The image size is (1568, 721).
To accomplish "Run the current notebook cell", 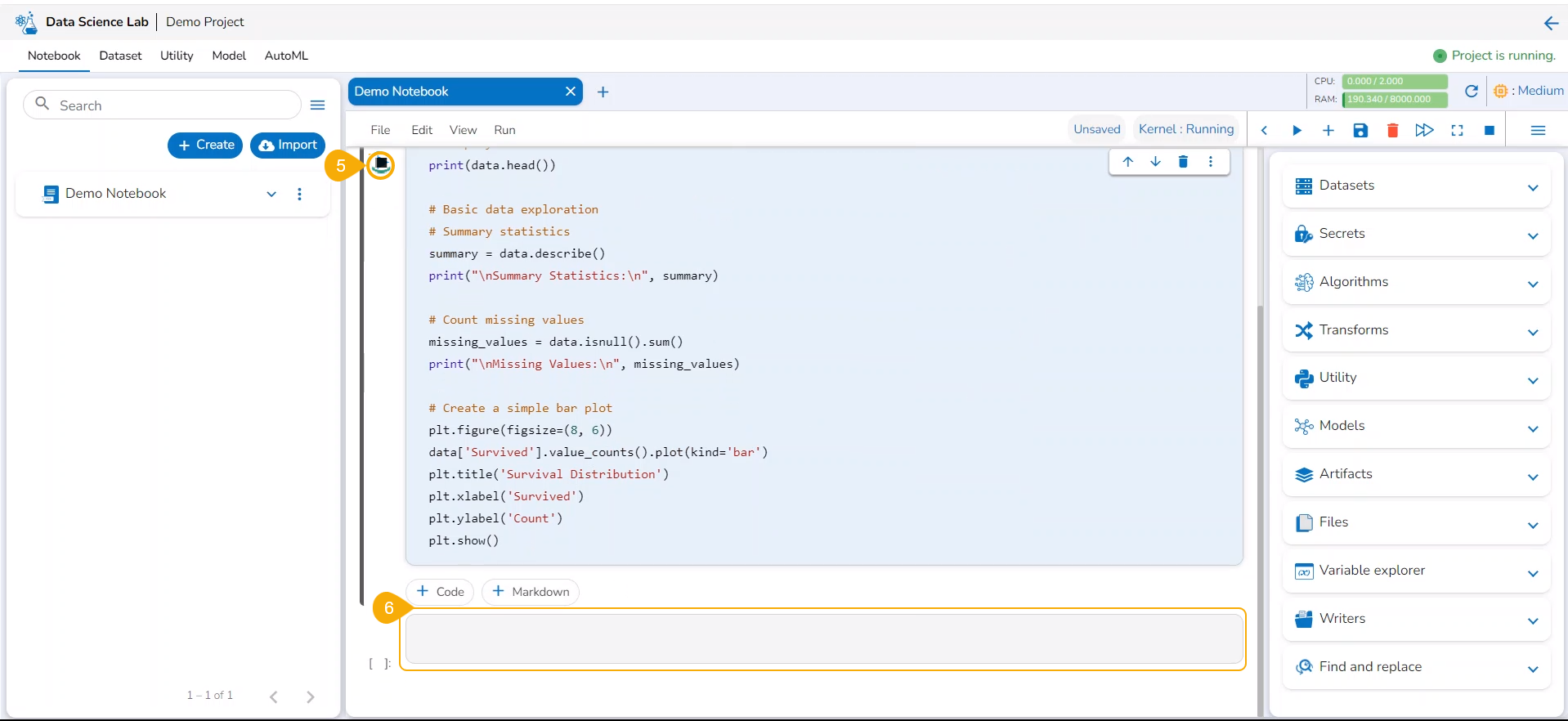I will [x=1297, y=131].
